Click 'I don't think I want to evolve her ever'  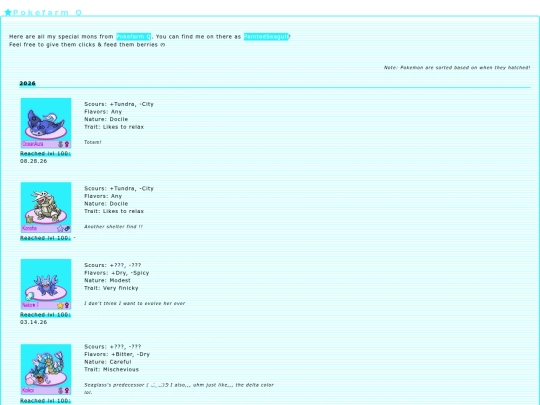[135, 303]
